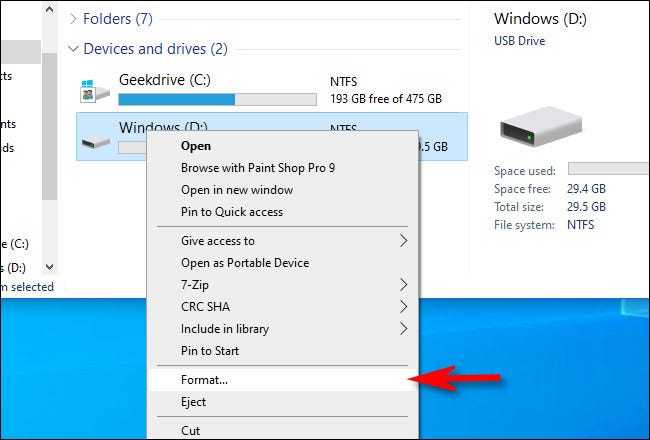This screenshot has width=650, height=440.
Task: Select Open as Portable Device
Action: [245, 263]
